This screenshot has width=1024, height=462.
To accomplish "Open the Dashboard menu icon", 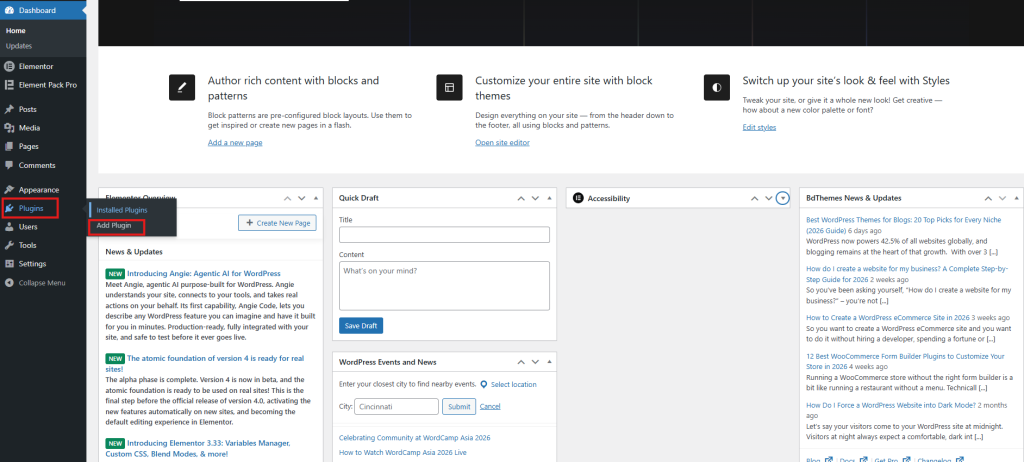I will coord(9,10).
